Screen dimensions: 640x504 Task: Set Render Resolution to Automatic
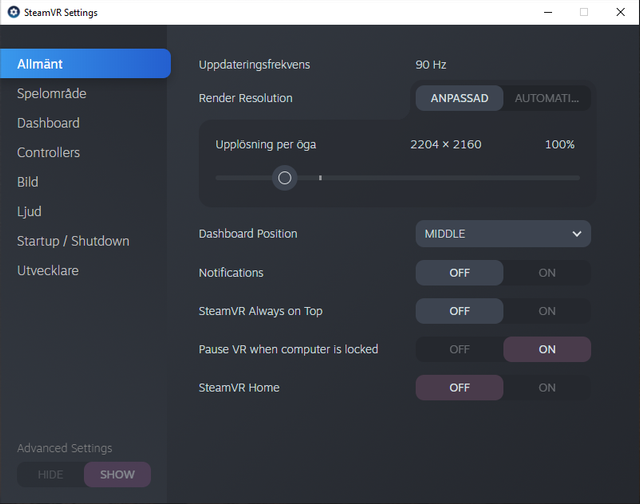[547, 98]
